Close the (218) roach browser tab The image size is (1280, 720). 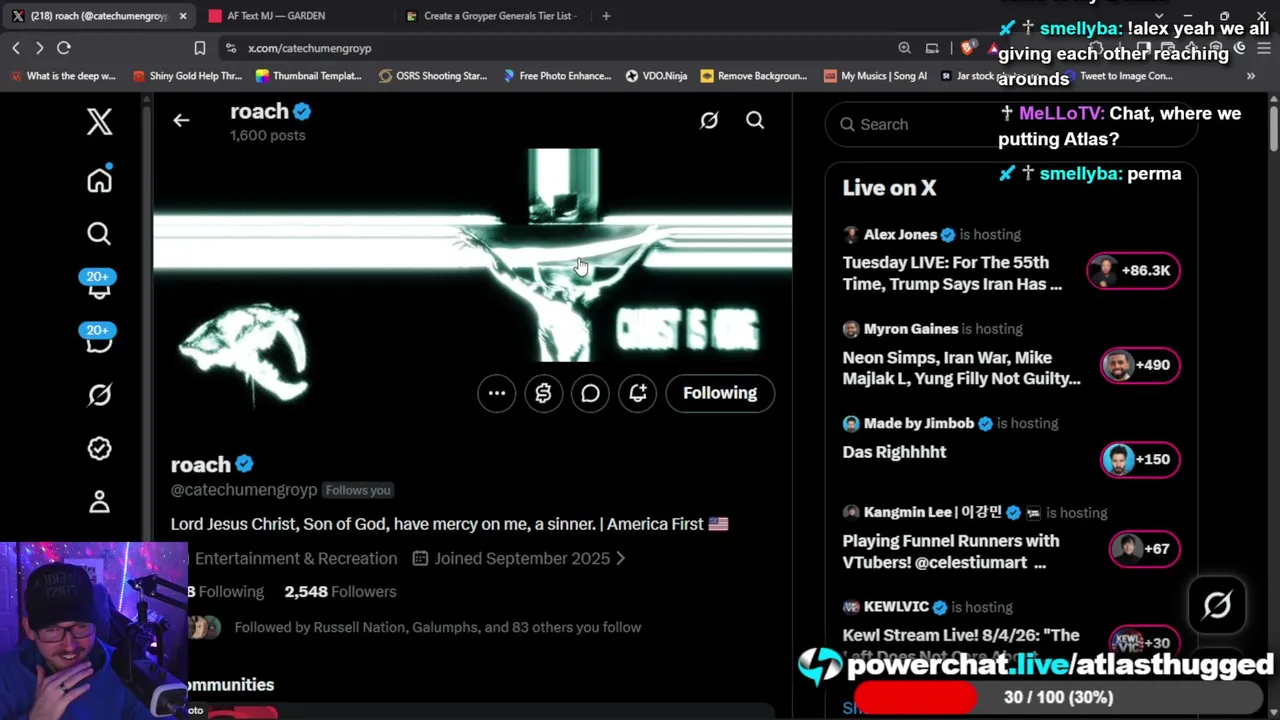(x=182, y=16)
